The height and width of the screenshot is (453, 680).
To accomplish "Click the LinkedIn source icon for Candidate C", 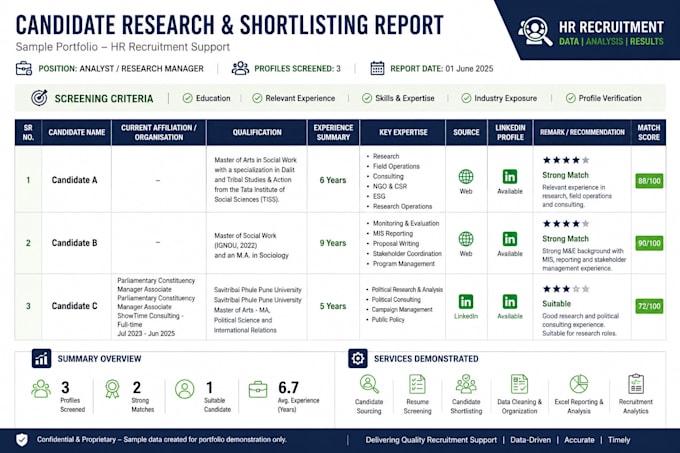I will click(x=466, y=301).
